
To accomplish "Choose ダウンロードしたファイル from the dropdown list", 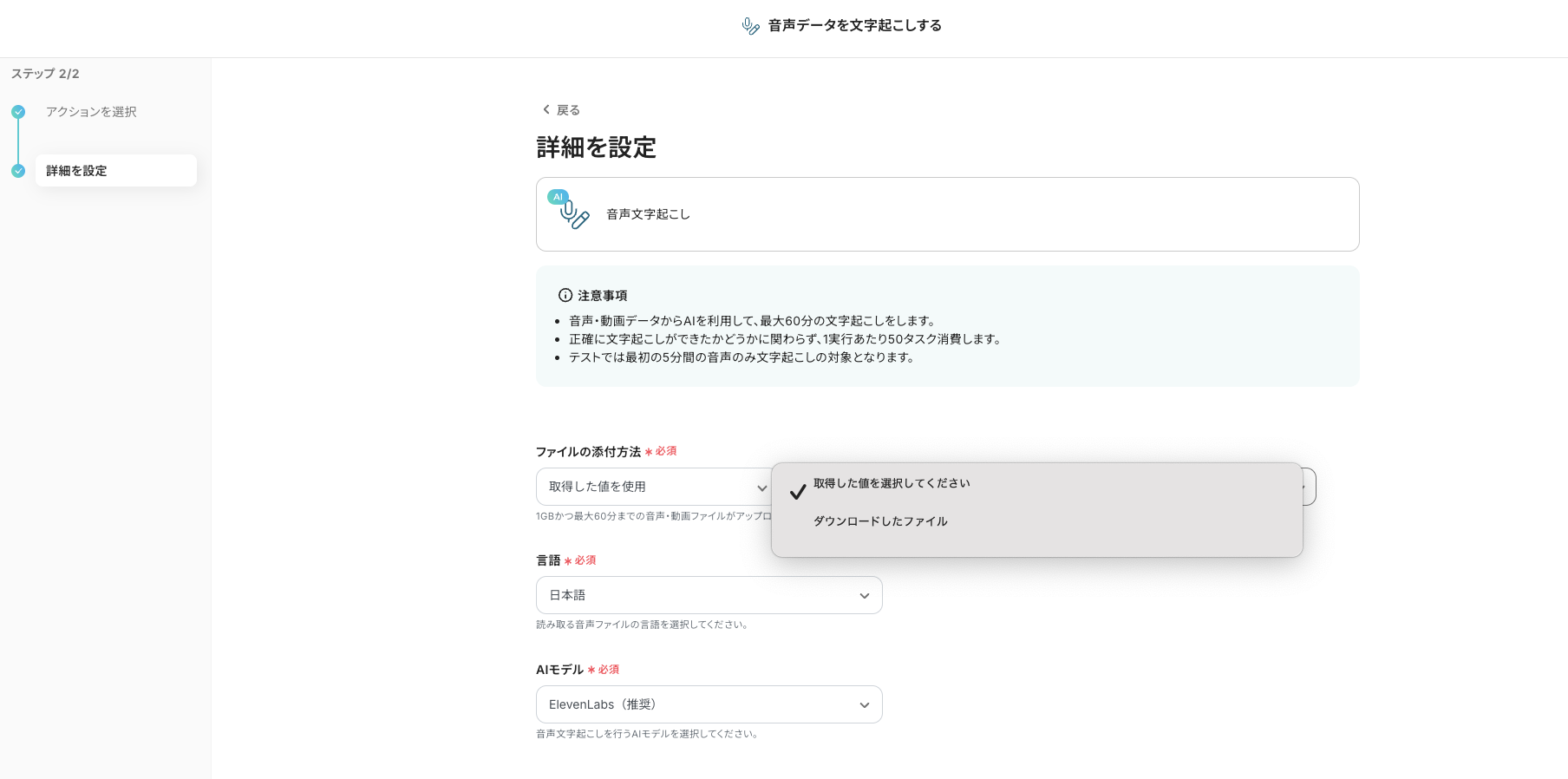I will [880, 521].
